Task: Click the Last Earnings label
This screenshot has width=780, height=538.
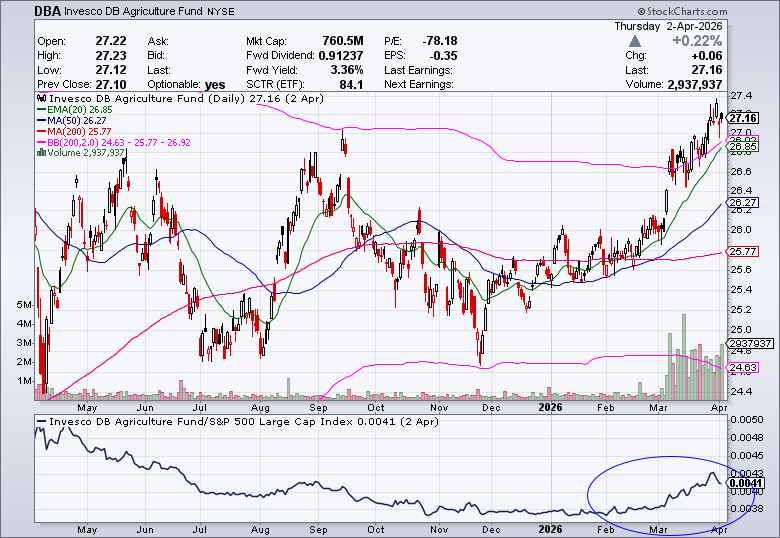Action: [418, 70]
